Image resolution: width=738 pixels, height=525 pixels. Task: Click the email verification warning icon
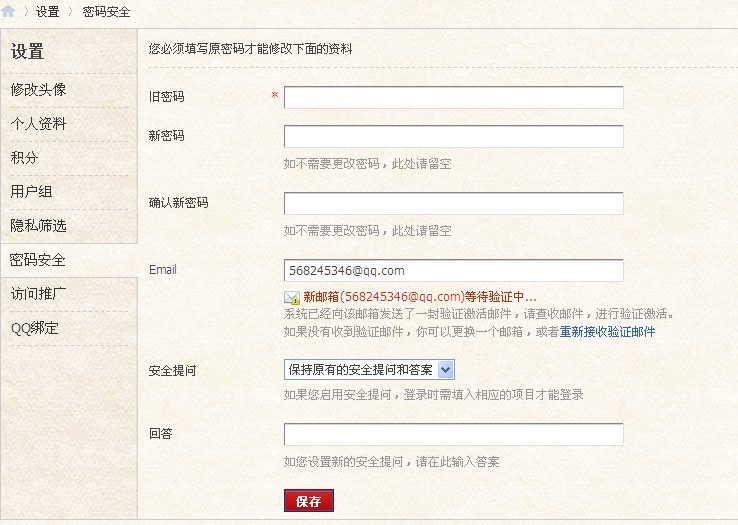tap(292, 297)
